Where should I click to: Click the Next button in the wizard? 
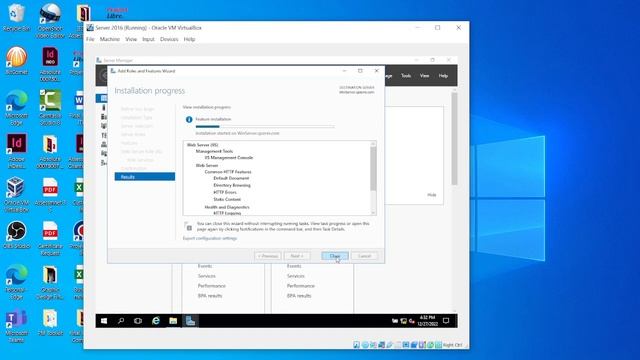click(x=297, y=256)
